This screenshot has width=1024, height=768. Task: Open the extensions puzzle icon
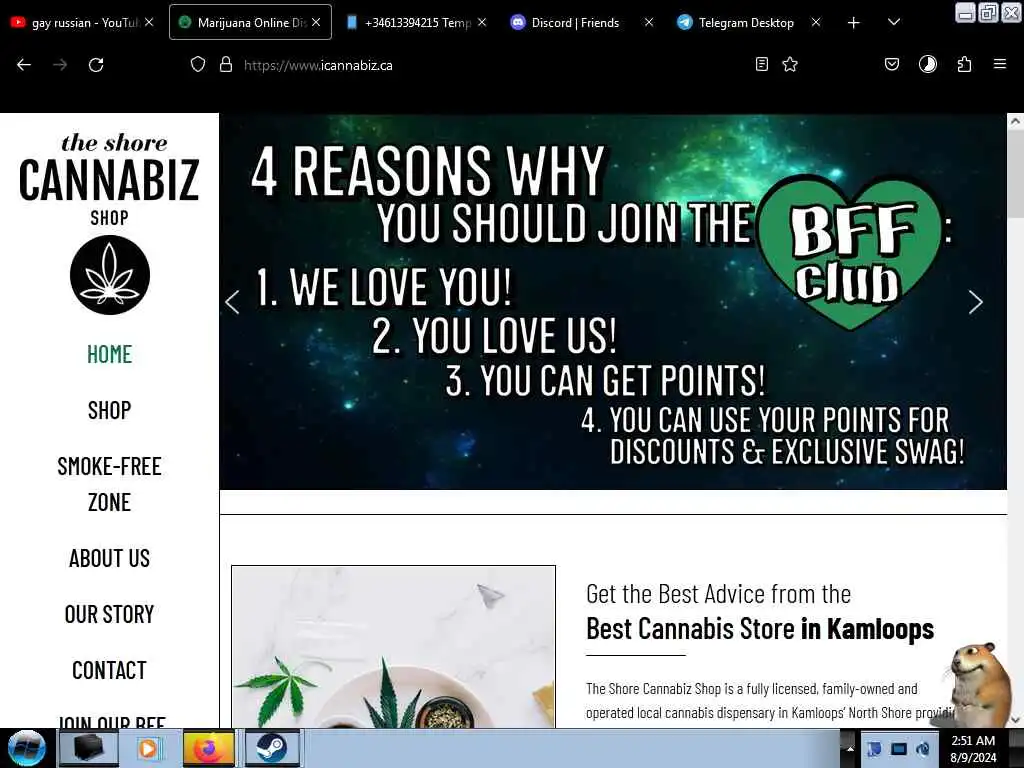click(x=964, y=64)
